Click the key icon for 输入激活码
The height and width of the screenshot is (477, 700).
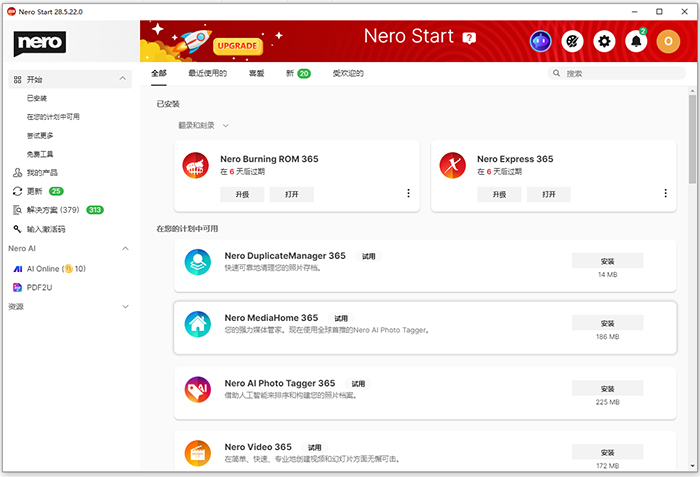(x=17, y=229)
